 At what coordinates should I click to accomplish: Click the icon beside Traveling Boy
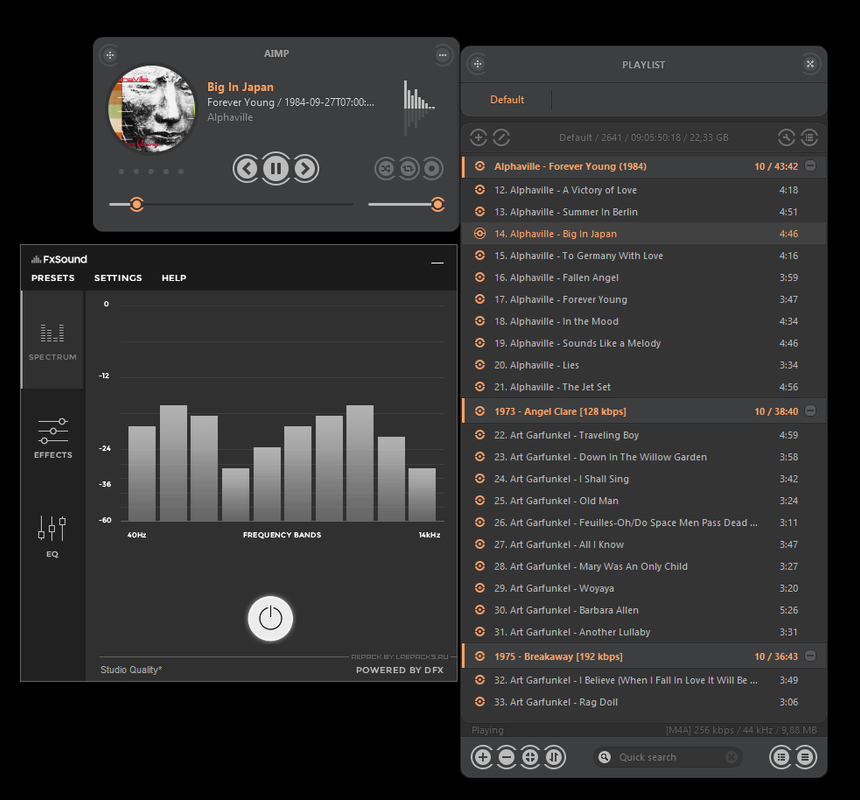(480, 435)
